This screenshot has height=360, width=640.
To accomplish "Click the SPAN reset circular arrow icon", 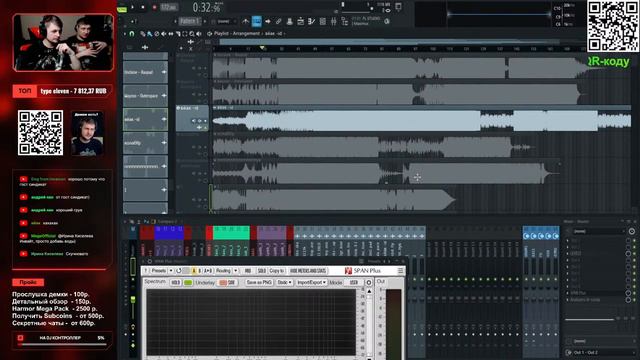I will click(178, 271).
